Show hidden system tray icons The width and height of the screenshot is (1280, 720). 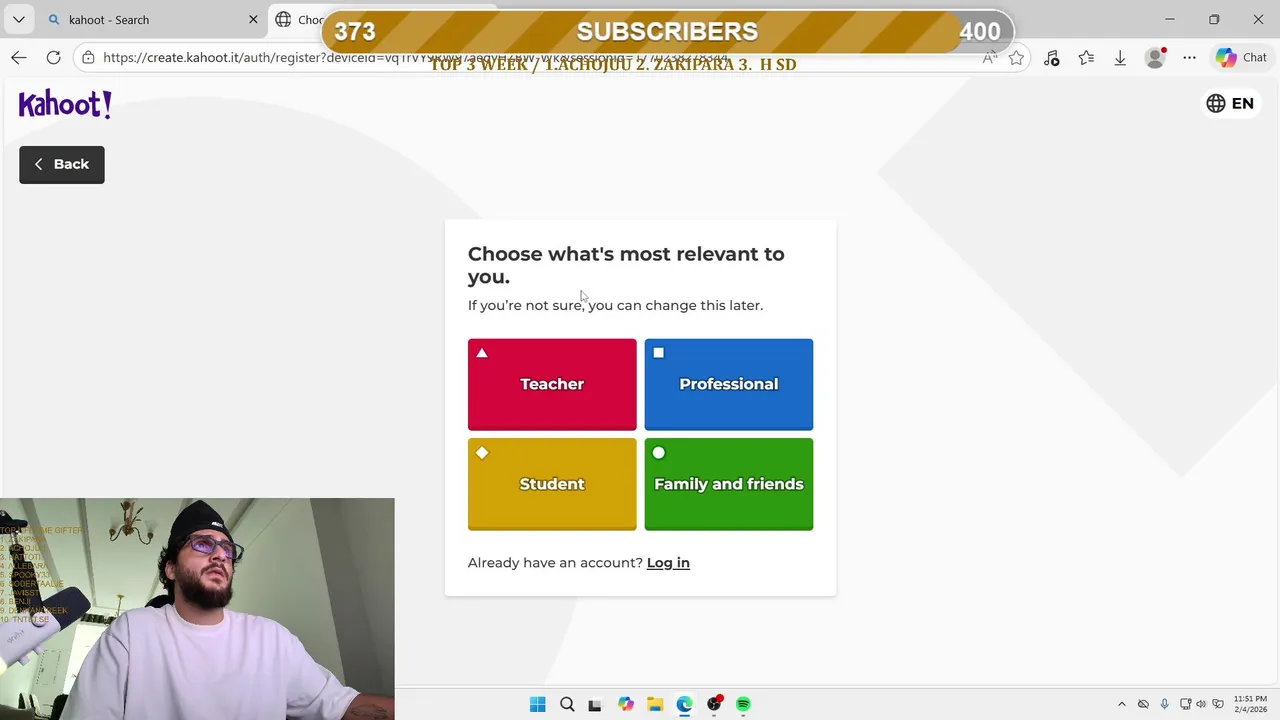1121,704
